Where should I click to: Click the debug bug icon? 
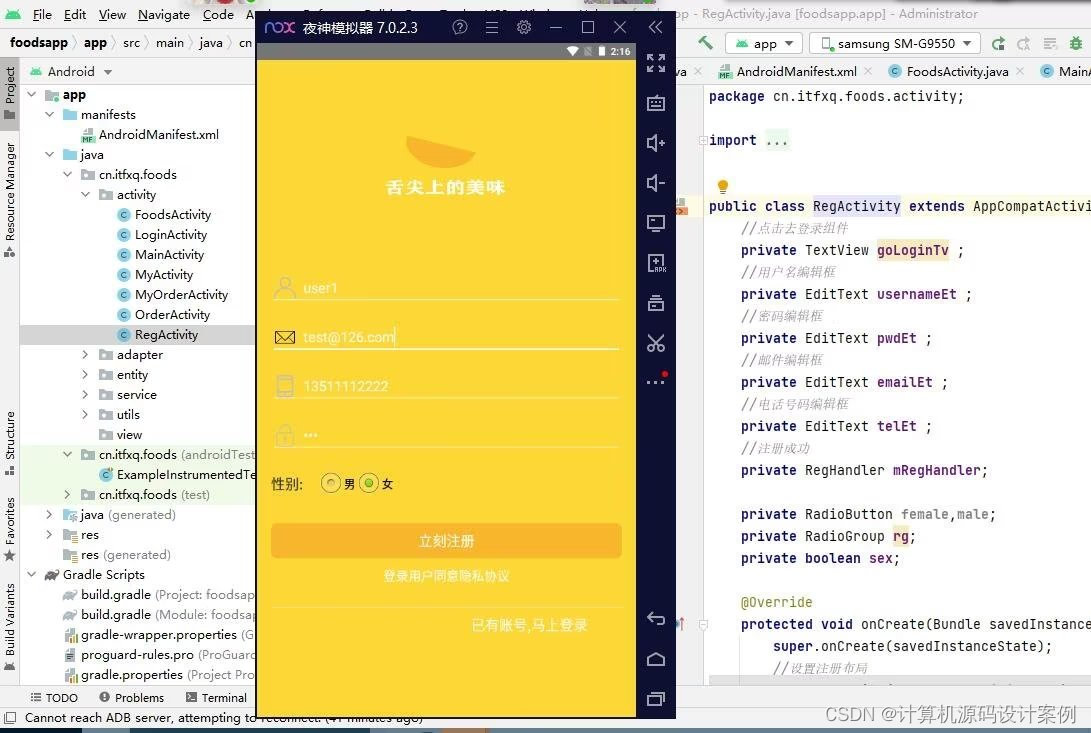[1076, 44]
